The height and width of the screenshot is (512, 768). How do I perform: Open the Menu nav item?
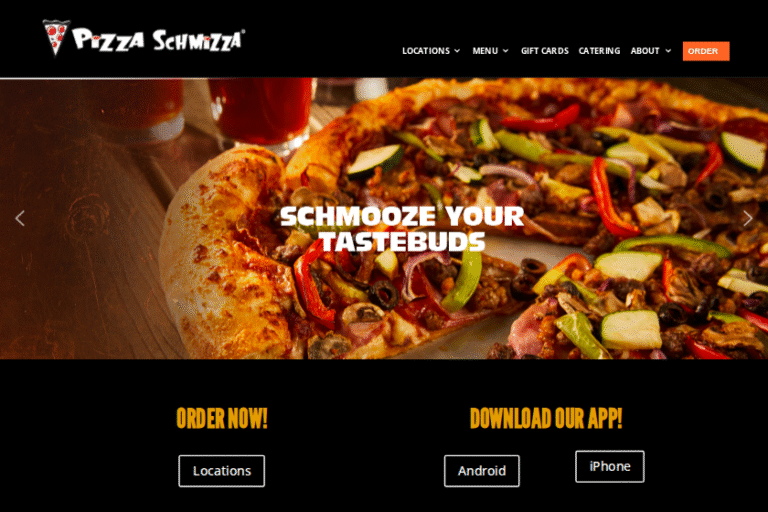485,51
